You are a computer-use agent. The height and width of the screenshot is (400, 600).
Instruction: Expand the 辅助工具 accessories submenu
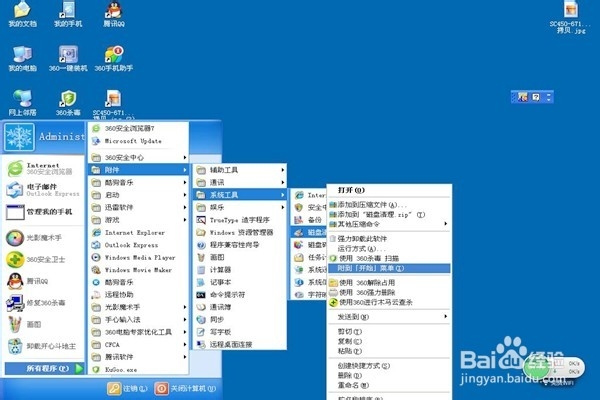[x=240, y=170]
